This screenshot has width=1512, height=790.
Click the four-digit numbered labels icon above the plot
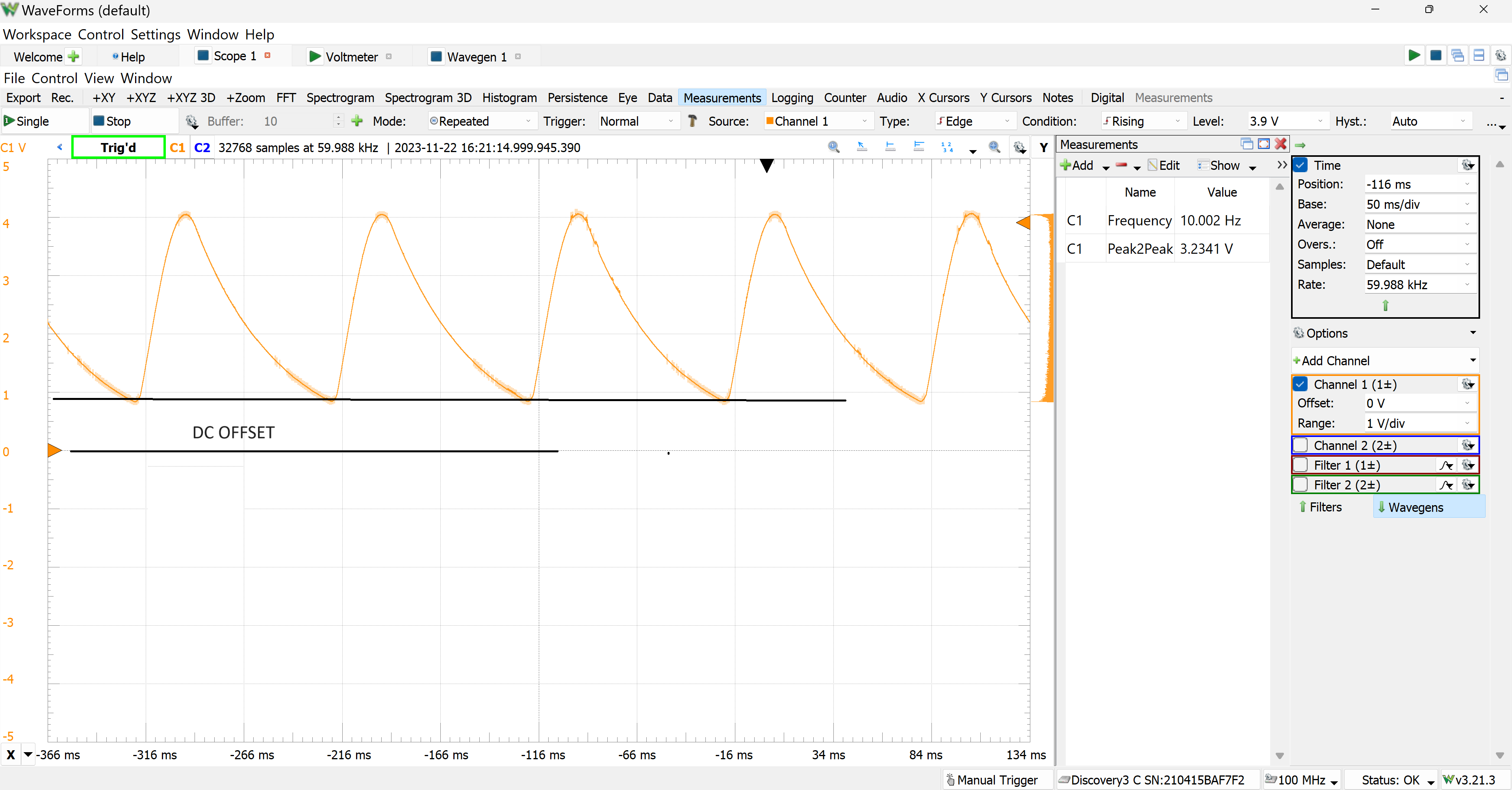pyautogui.click(x=947, y=147)
